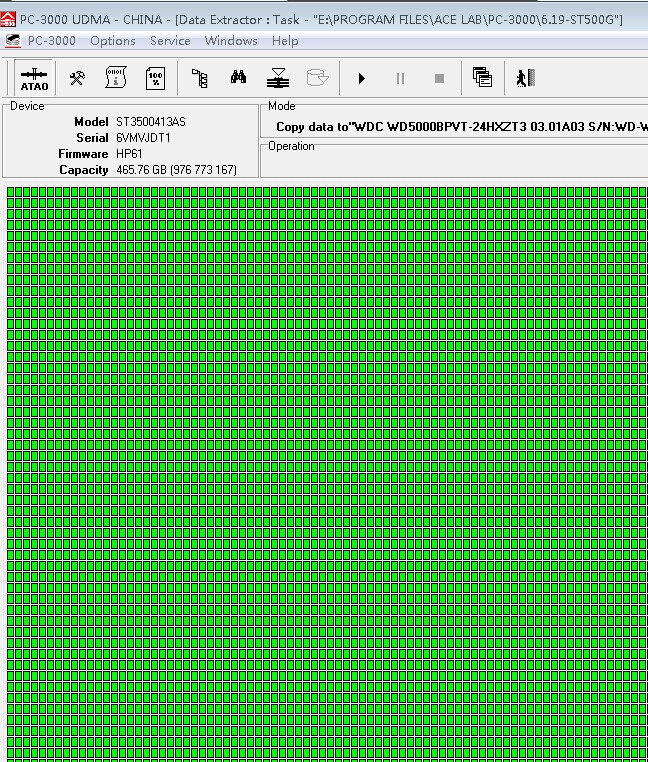Open the PC-3000 menu

[51, 41]
